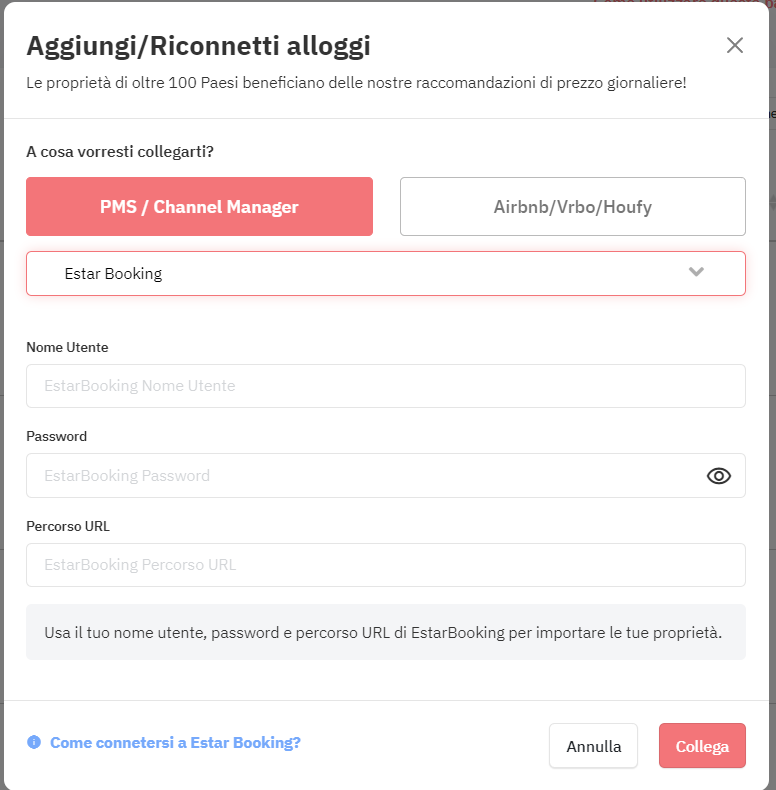776x790 pixels.
Task: Click the Password field label
Action: pos(56,436)
